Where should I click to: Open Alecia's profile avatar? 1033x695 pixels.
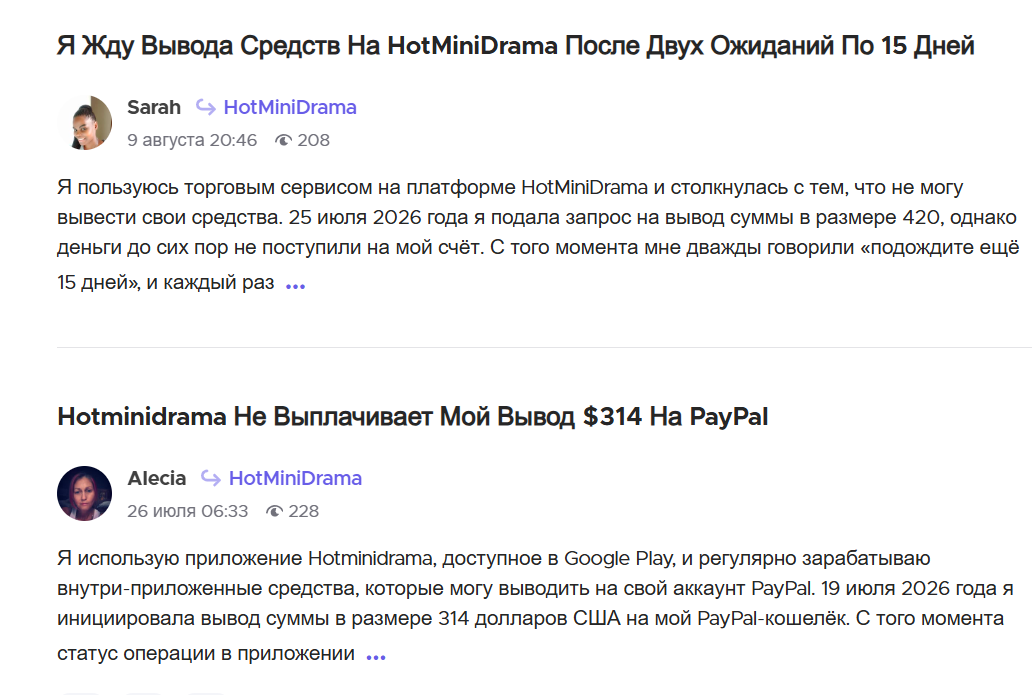click(84, 493)
